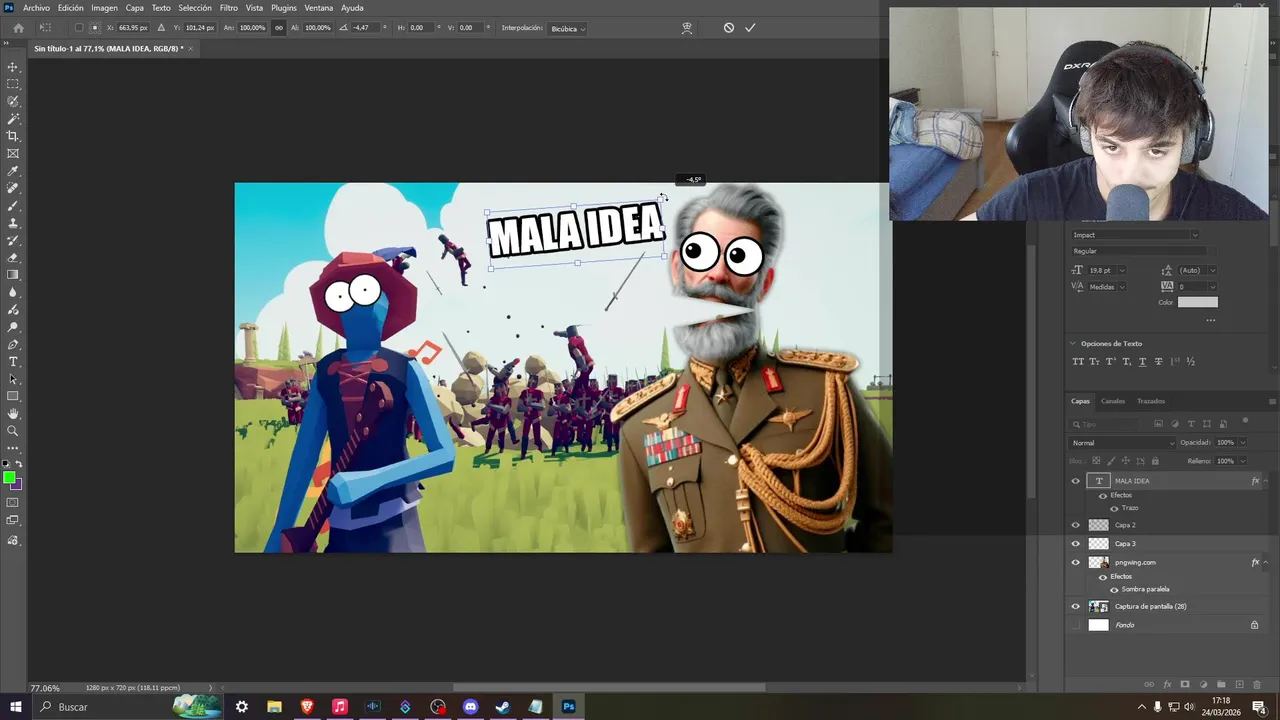The width and height of the screenshot is (1280, 720).
Task: Toggle the Sombra paralela effect visibility
Action: click(x=1114, y=589)
